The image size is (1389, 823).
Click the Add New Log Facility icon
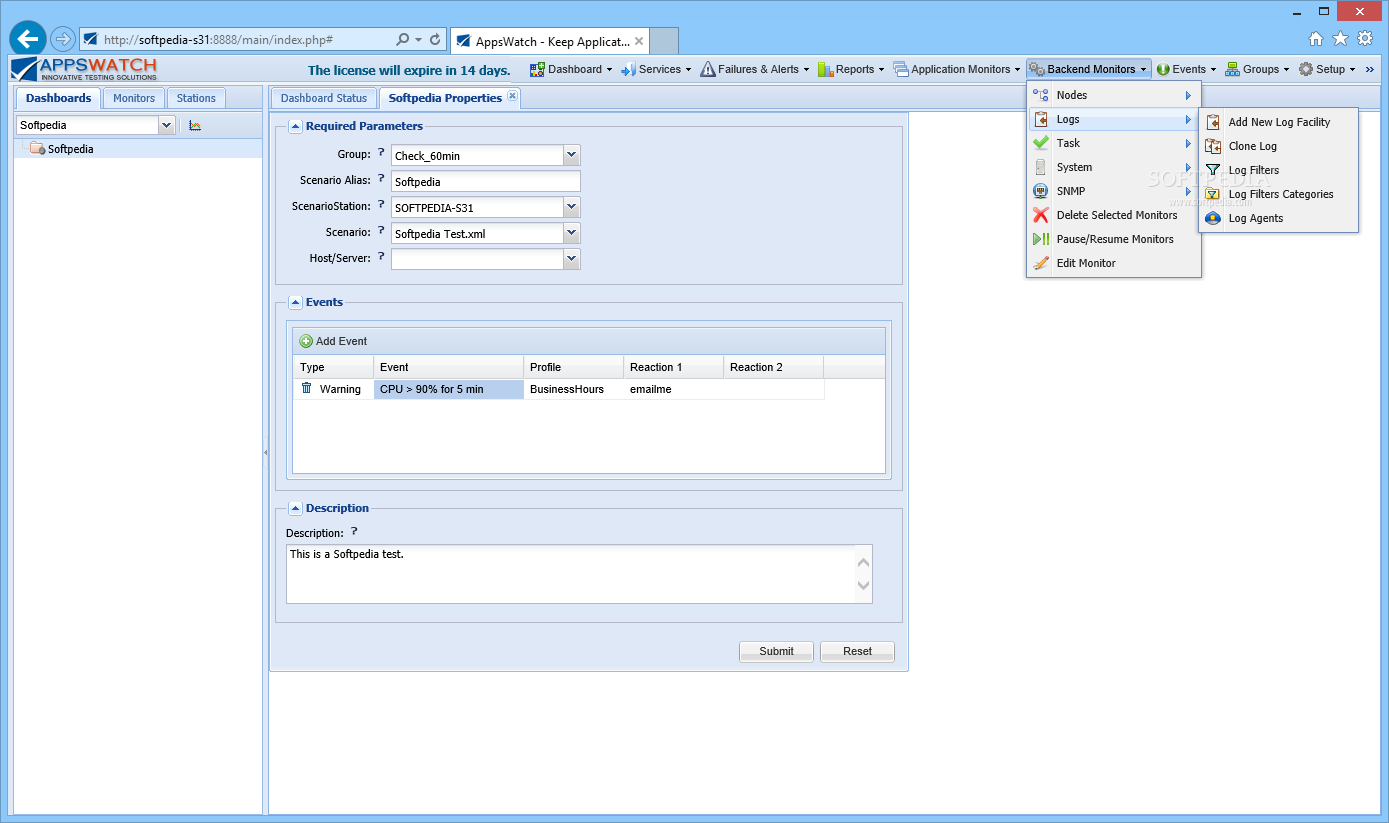tap(1213, 122)
